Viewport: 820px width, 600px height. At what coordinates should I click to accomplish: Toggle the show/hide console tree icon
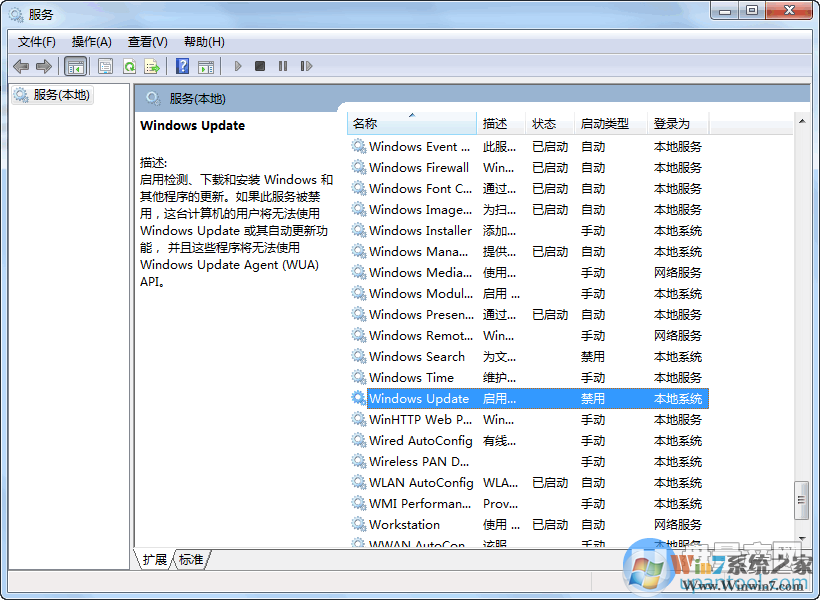point(75,66)
